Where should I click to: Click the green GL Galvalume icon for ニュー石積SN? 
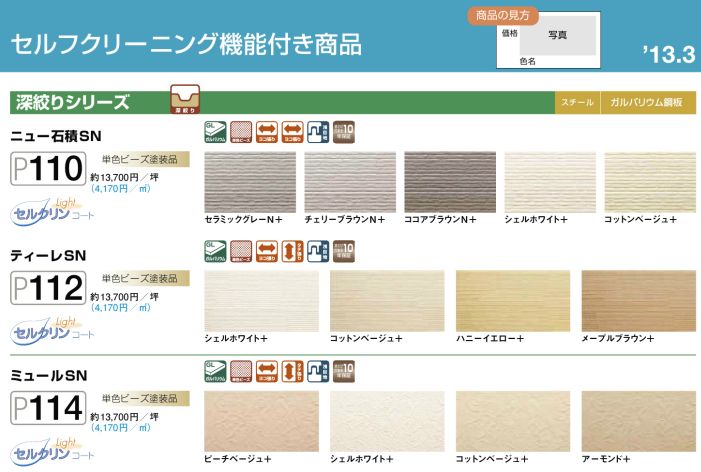point(215,132)
